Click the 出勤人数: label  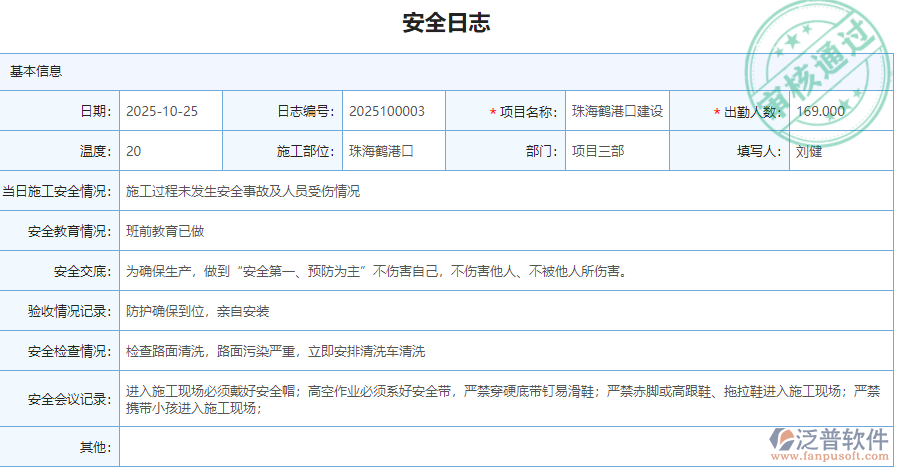click(x=753, y=112)
